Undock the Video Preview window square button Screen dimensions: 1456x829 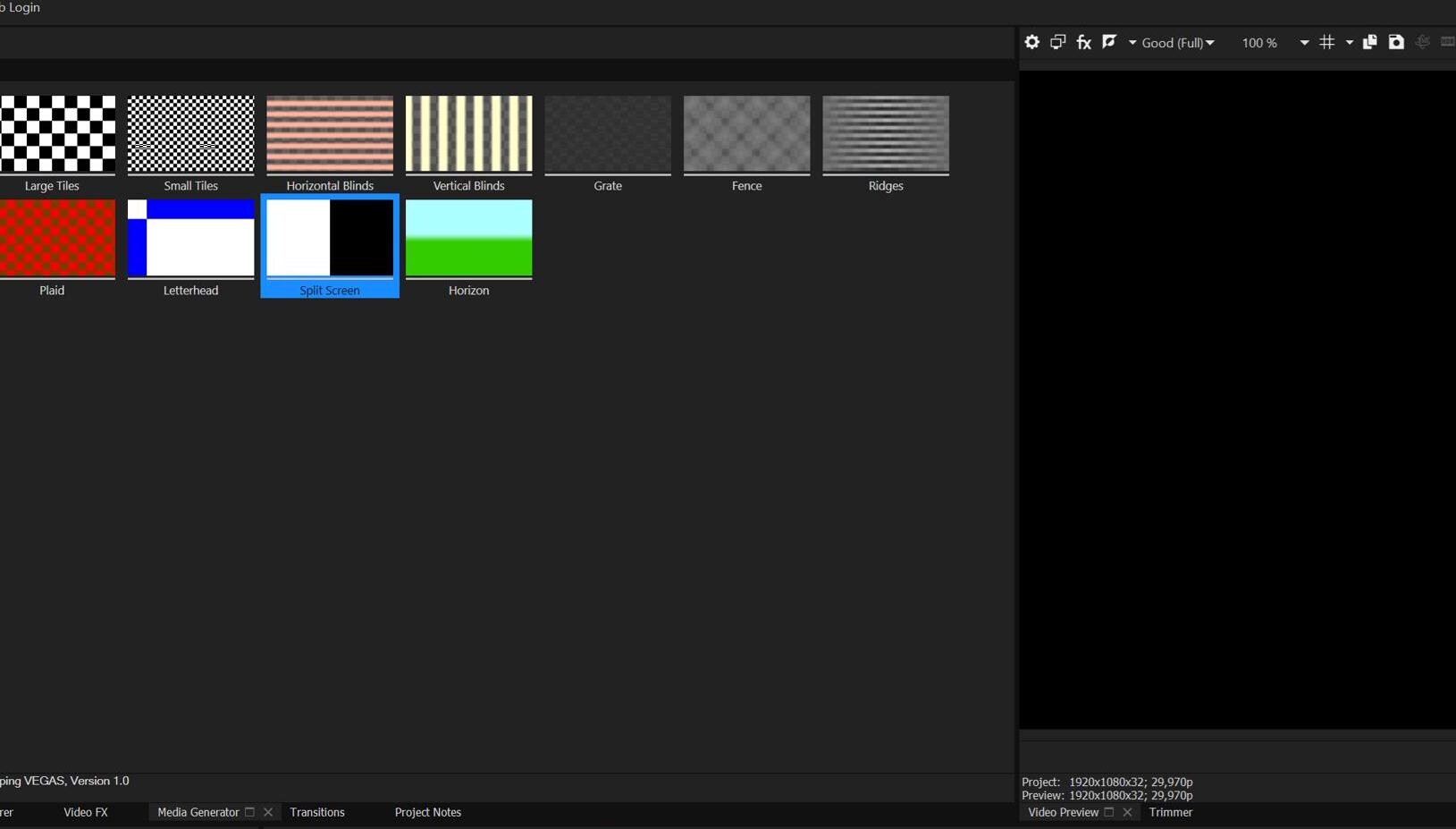click(1109, 812)
